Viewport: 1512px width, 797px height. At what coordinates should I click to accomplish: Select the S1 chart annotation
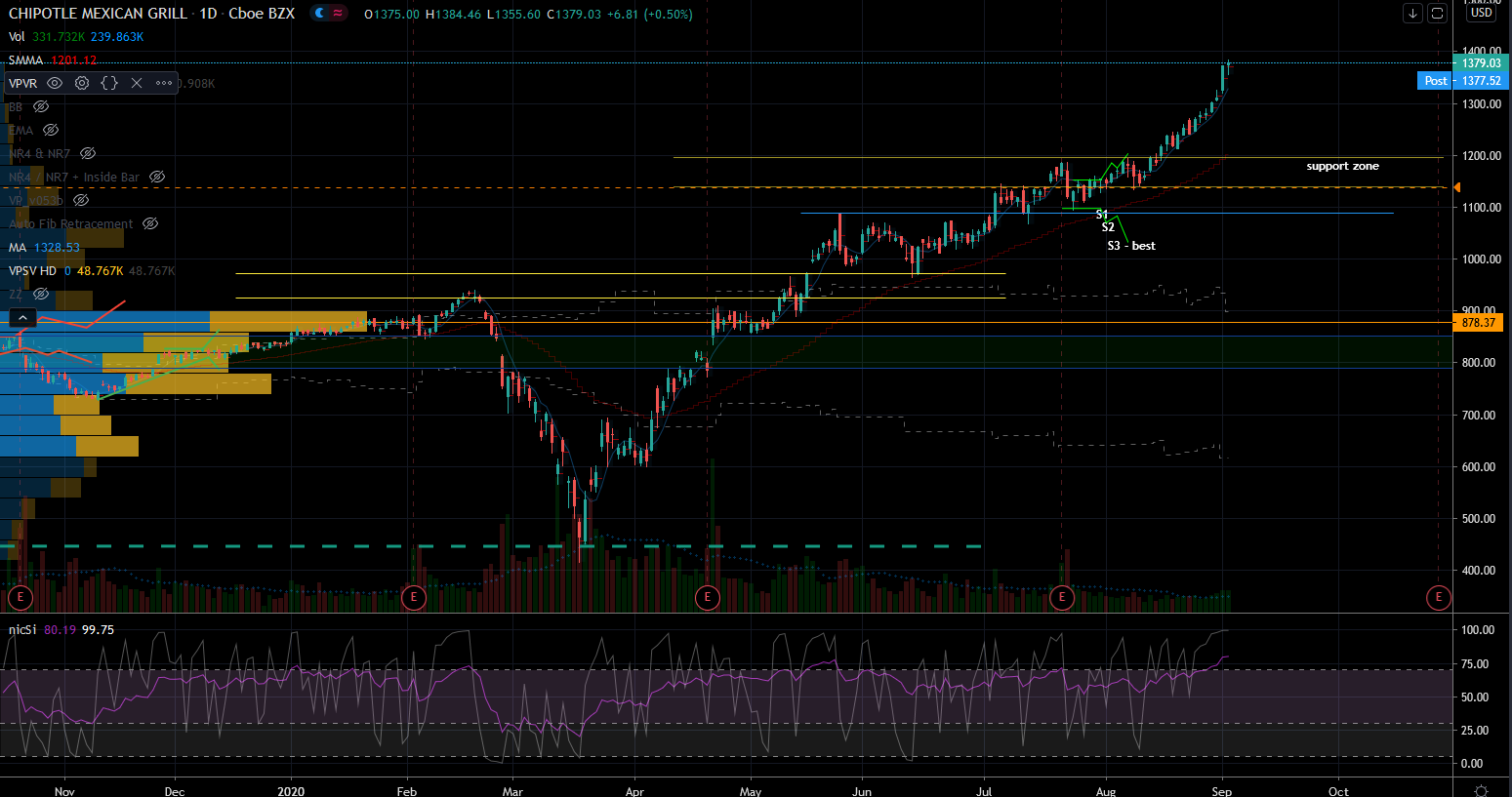[x=1102, y=215]
